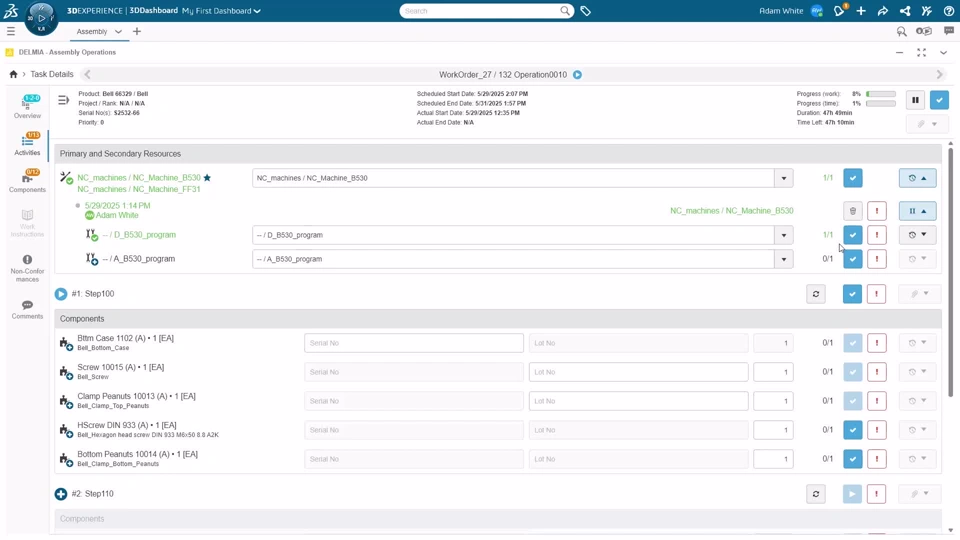Open Overview sidebar panel
The image size is (960, 540).
click(x=28, y=107)
